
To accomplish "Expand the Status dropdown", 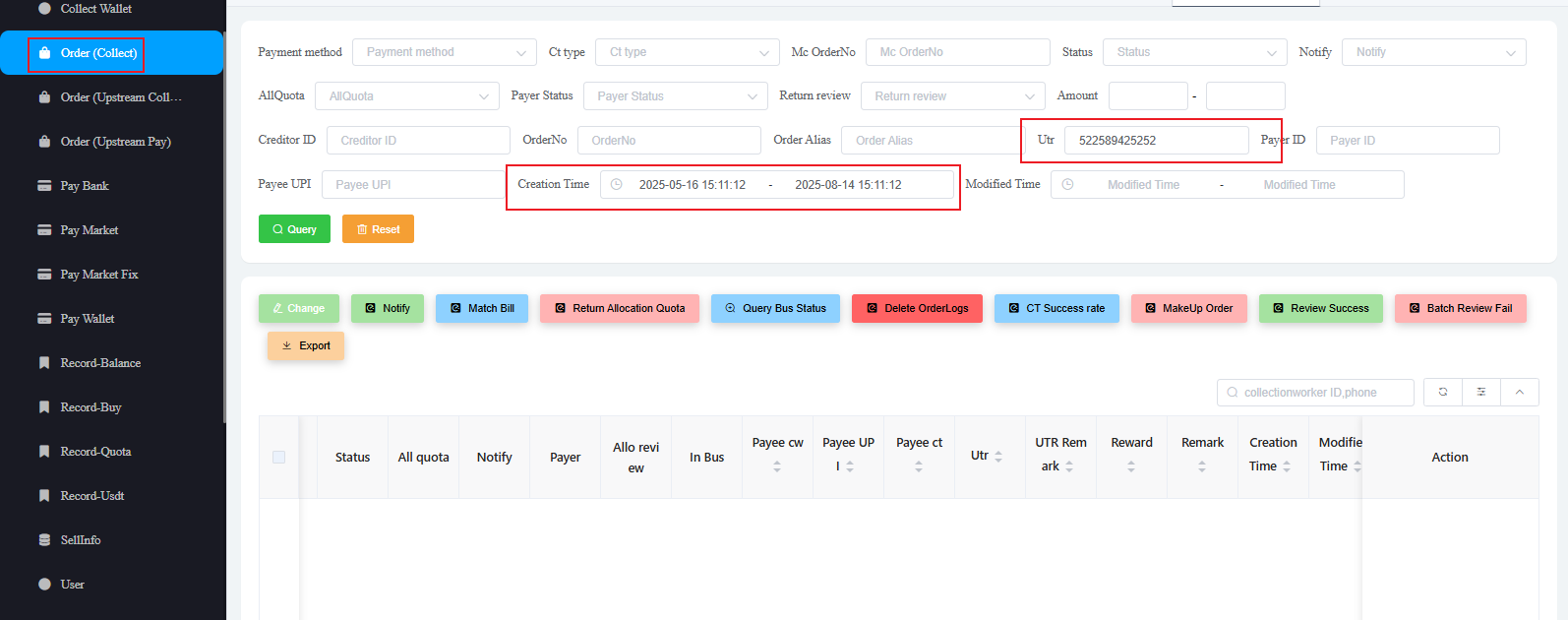I will pyautogui.click(x=1194, y=52).
